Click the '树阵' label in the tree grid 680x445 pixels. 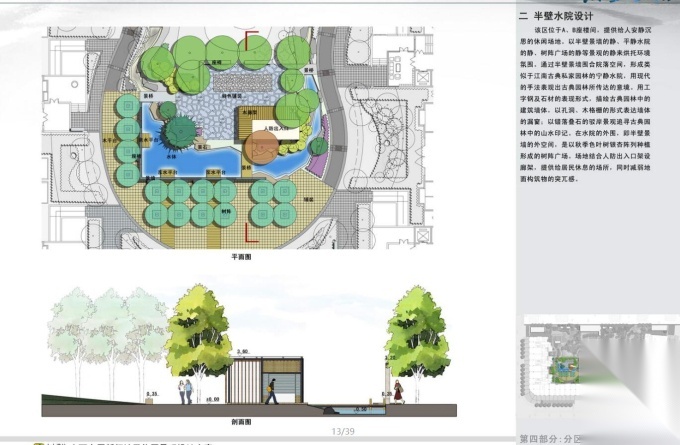(x=226, y=211)
